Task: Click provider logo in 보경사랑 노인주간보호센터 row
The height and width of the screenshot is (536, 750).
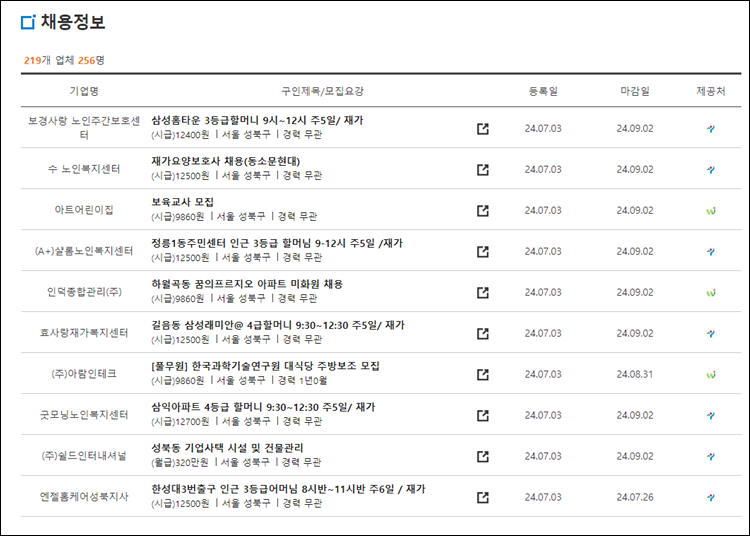Action: pyautogui.click(x=711, y=129)
